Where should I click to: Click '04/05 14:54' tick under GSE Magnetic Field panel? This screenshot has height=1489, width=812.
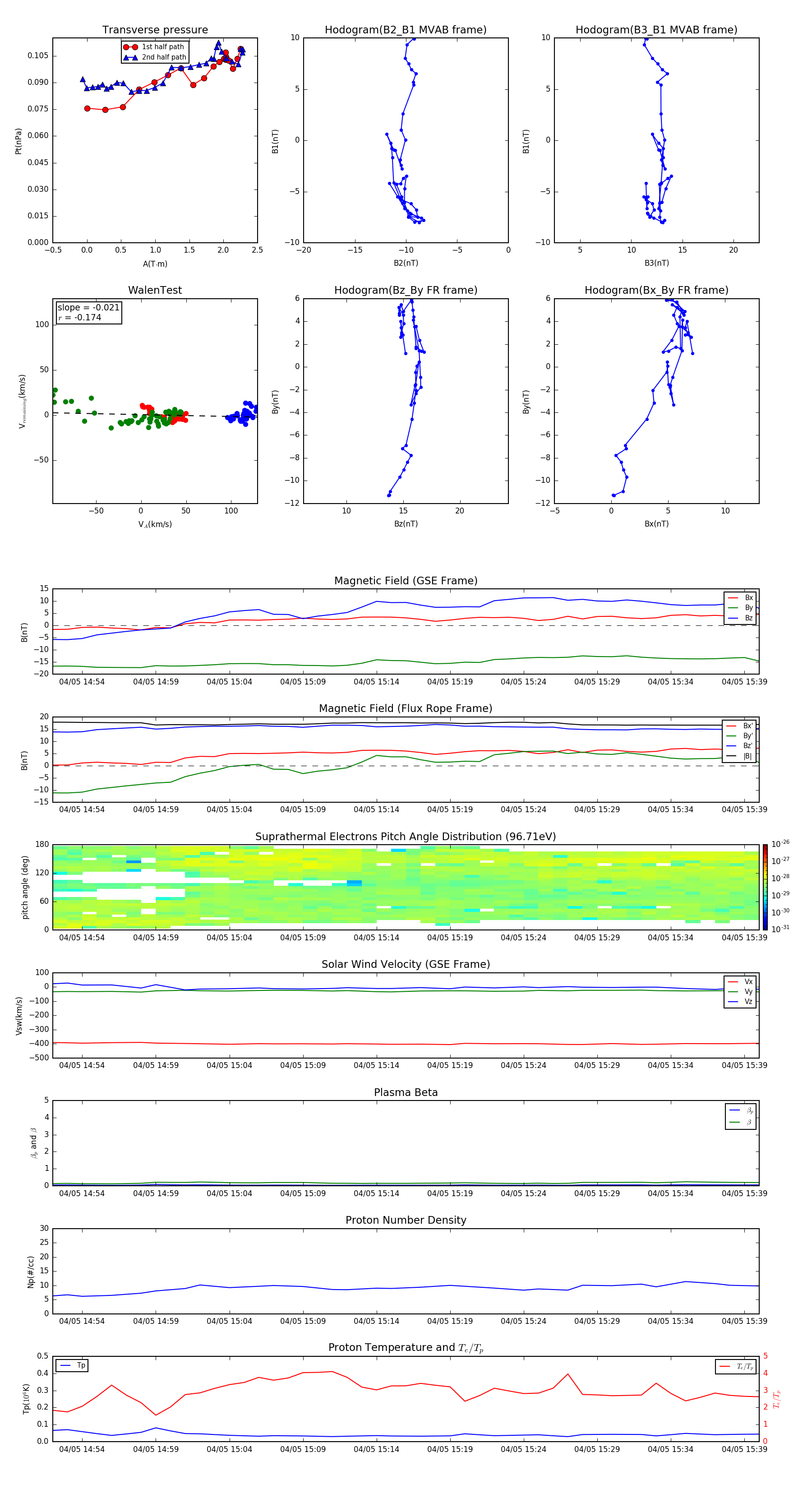click(82, 681)
